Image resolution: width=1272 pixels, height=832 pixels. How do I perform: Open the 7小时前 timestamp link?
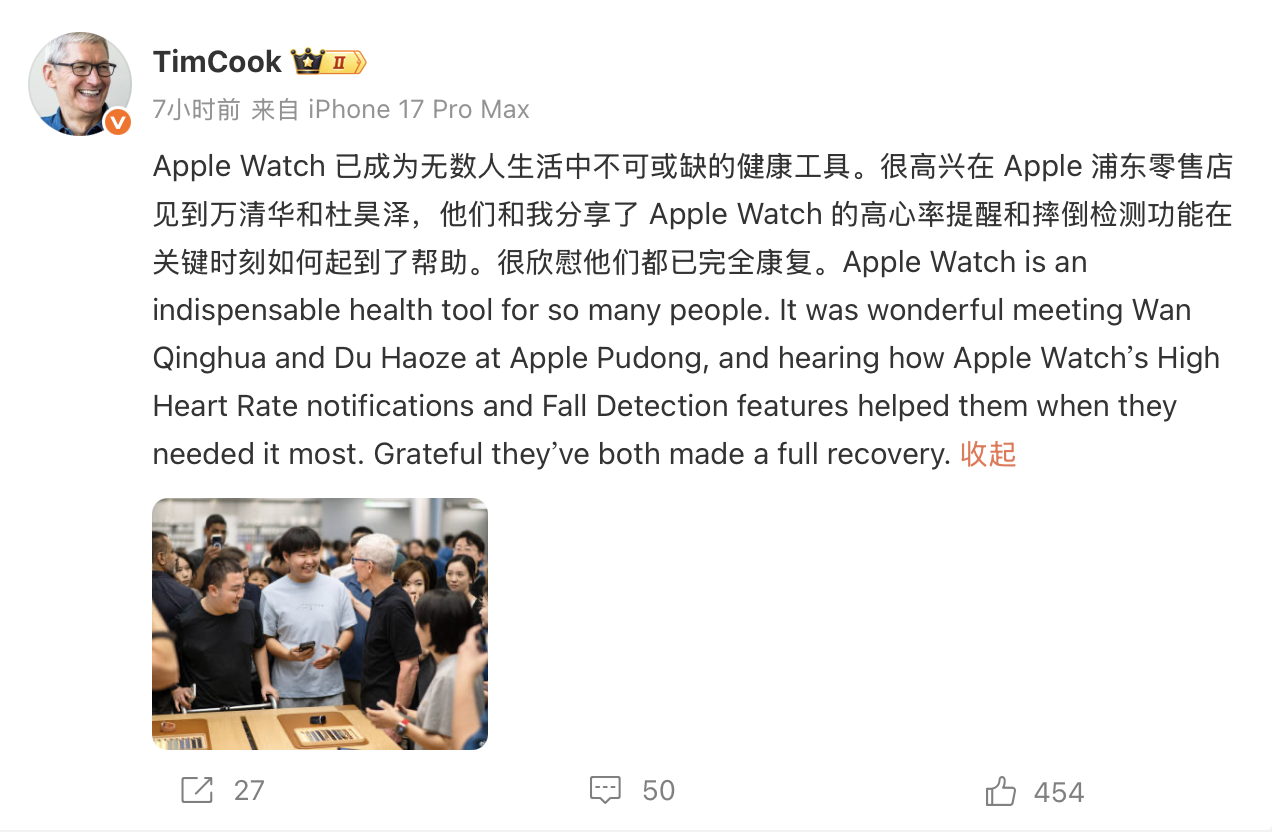click(196, 109)
